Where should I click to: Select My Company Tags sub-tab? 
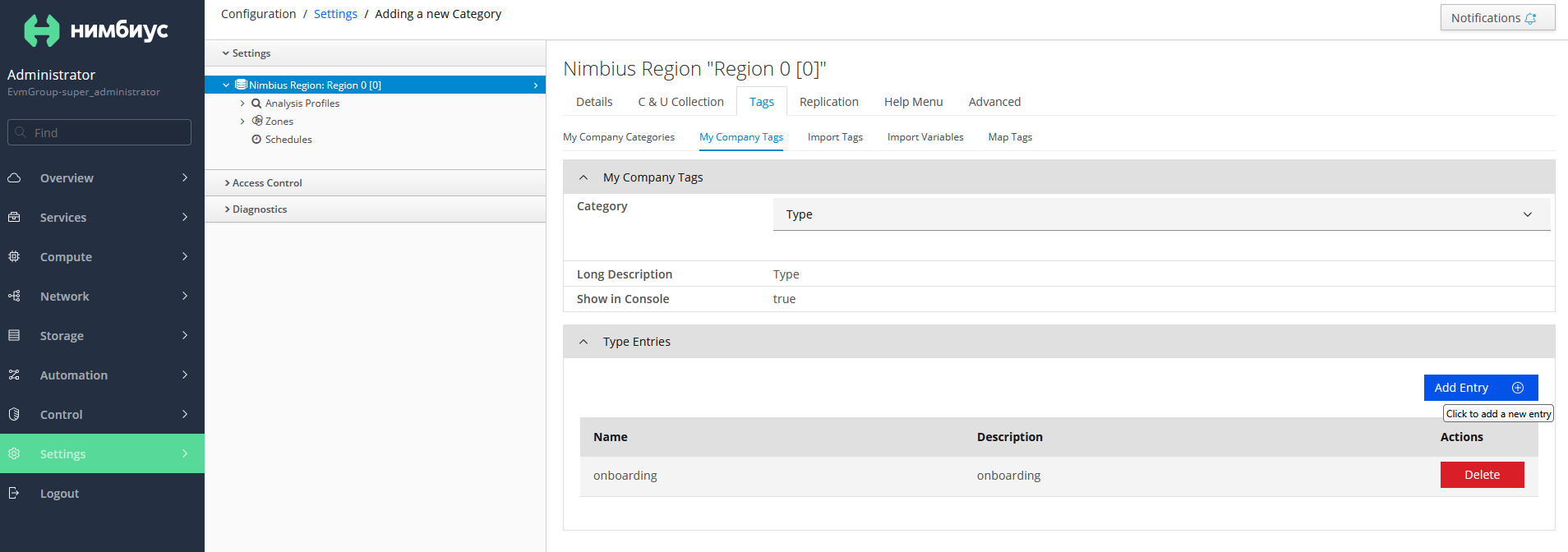741,137
